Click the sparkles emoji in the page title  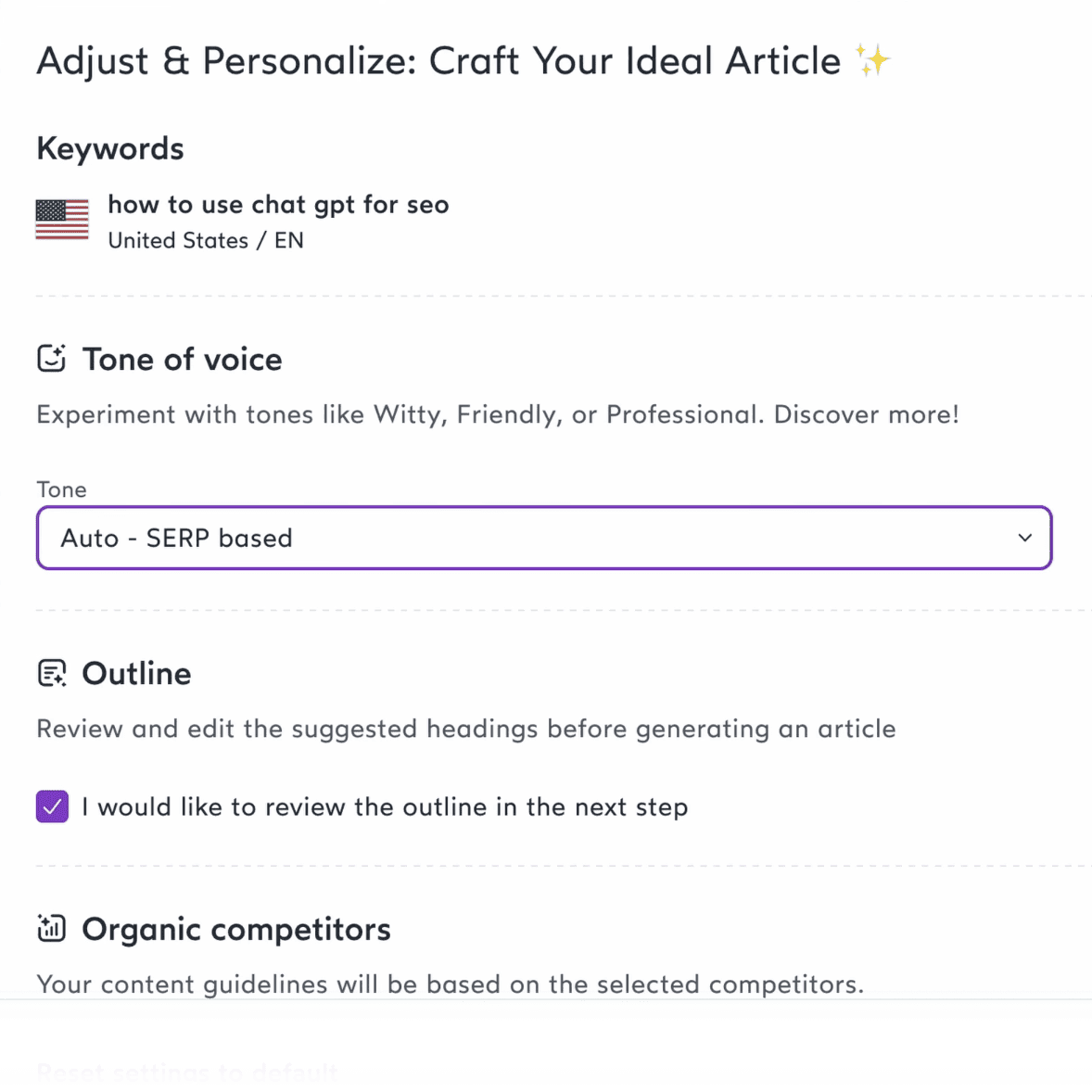pos(872,59)
